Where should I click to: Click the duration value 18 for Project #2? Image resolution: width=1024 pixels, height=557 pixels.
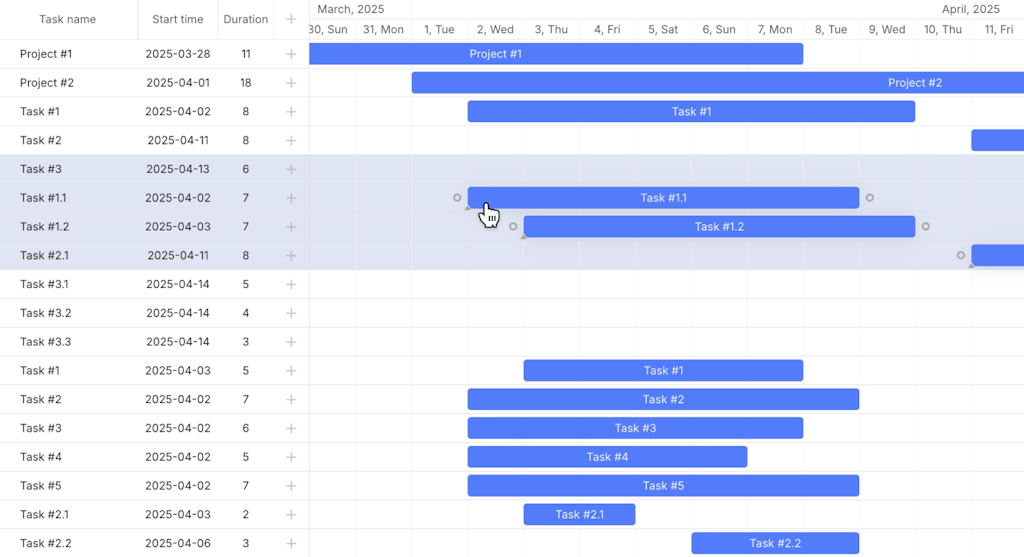[246, 83]
